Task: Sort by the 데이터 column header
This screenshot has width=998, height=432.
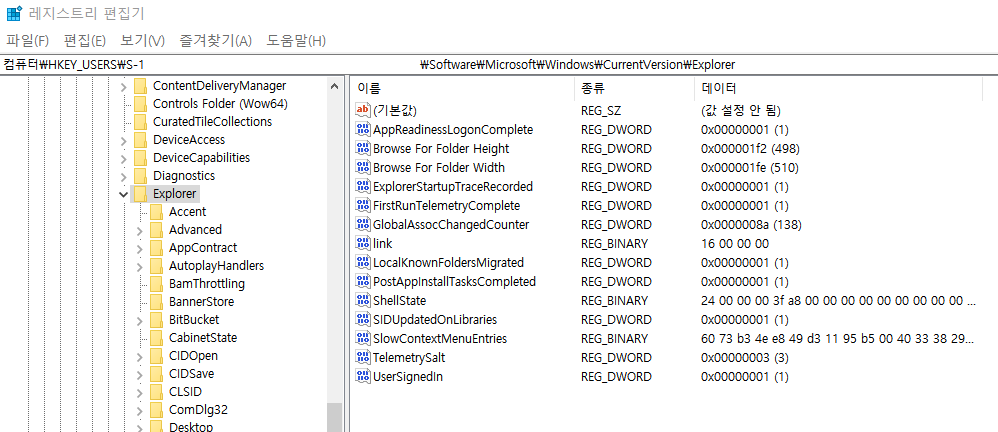Action: pos(840,88)
